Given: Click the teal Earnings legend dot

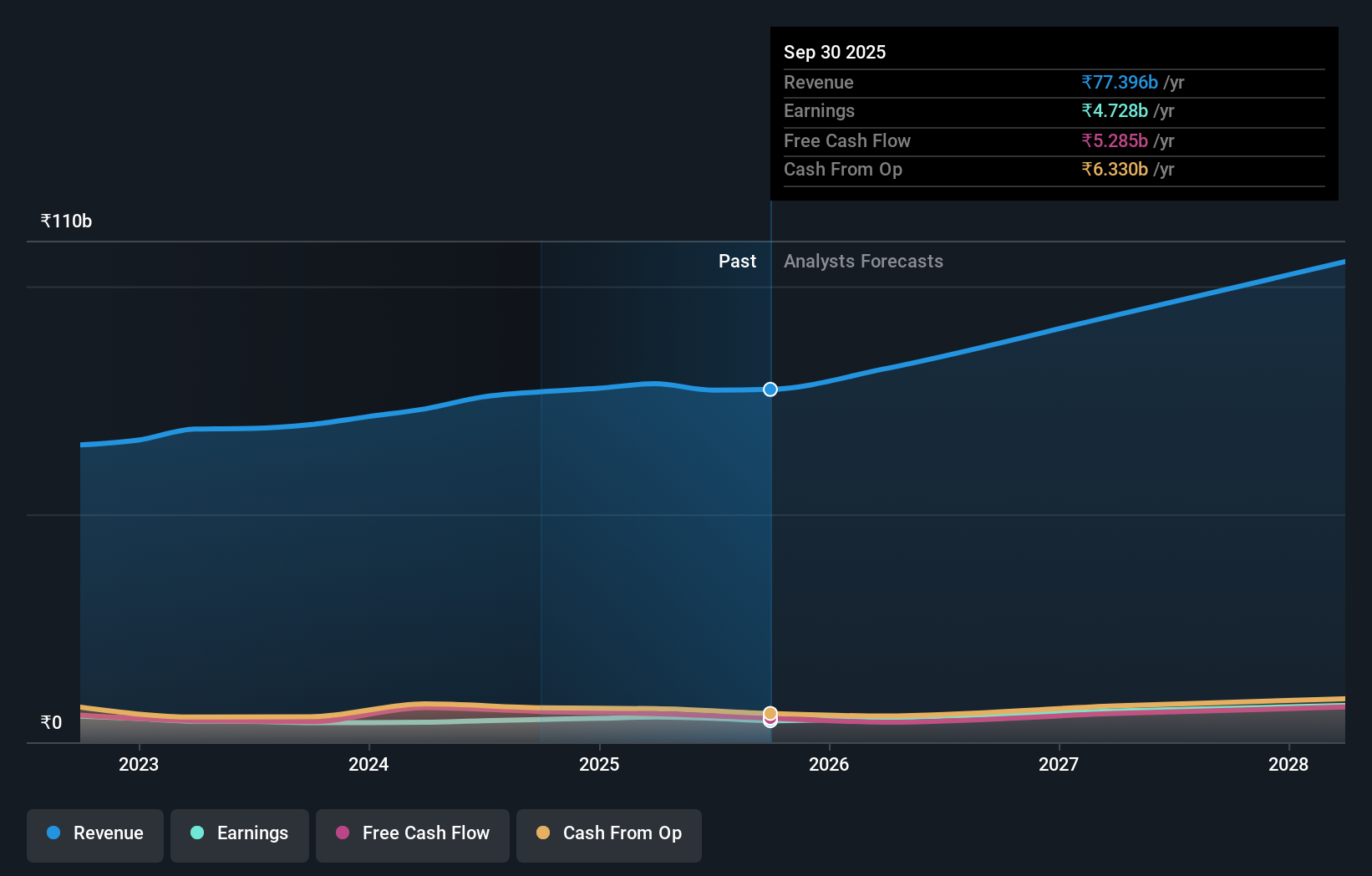Looking at the screenshot, I should 196,833.
